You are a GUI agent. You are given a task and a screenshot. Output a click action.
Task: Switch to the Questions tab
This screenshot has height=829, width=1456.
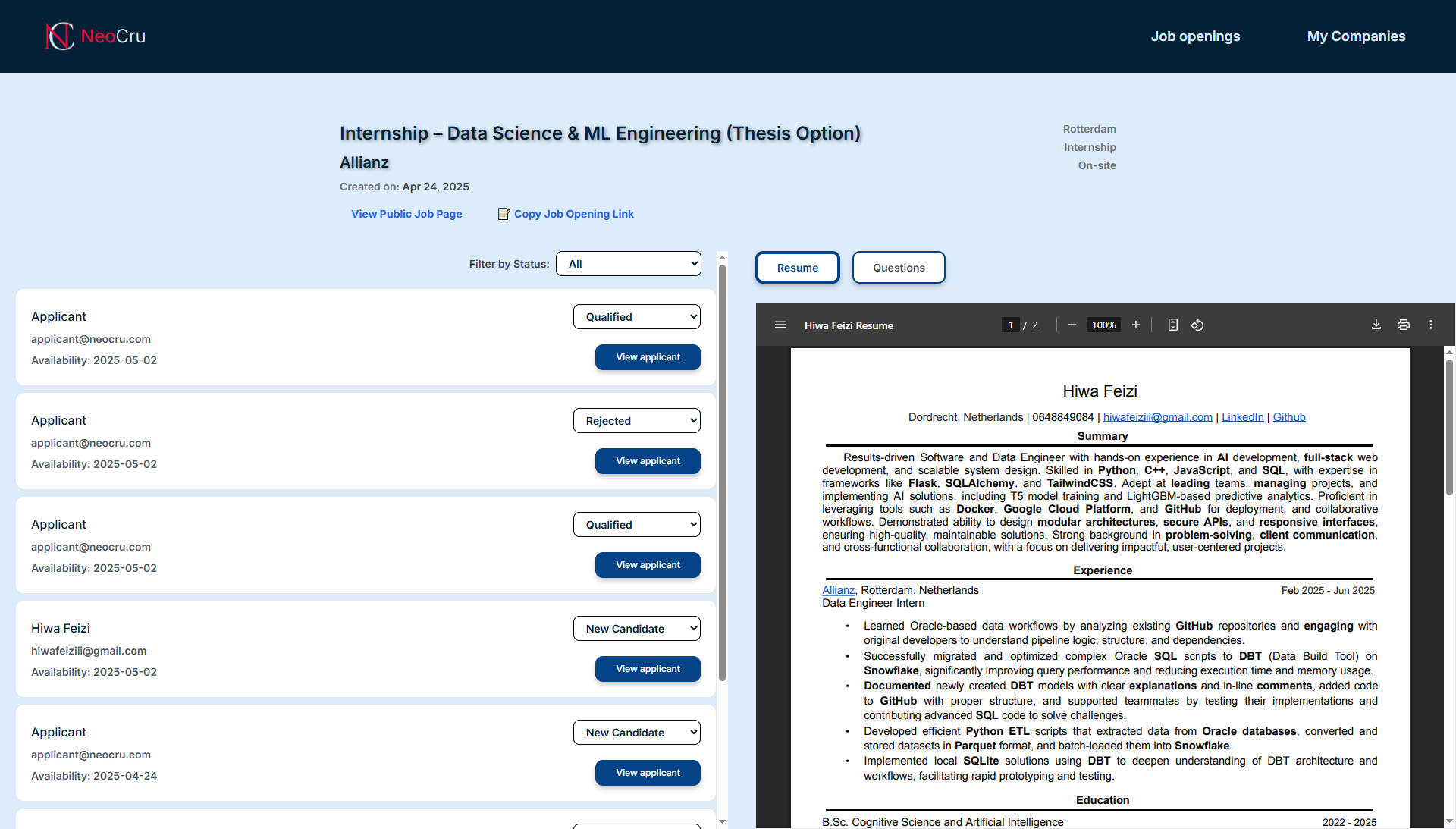click(x=899, y=268)
